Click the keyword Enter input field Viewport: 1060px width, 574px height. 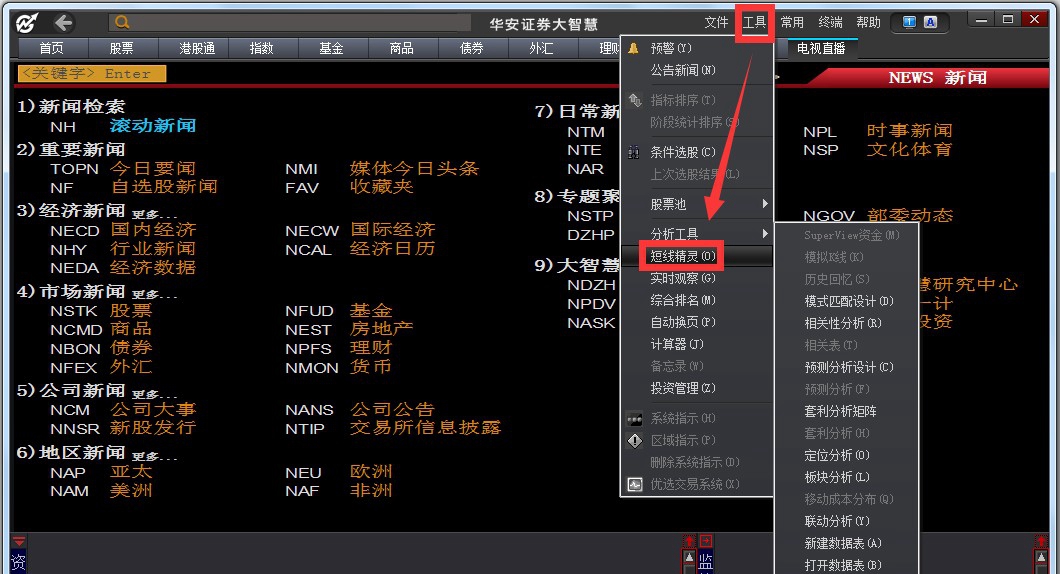pos(91,74)
